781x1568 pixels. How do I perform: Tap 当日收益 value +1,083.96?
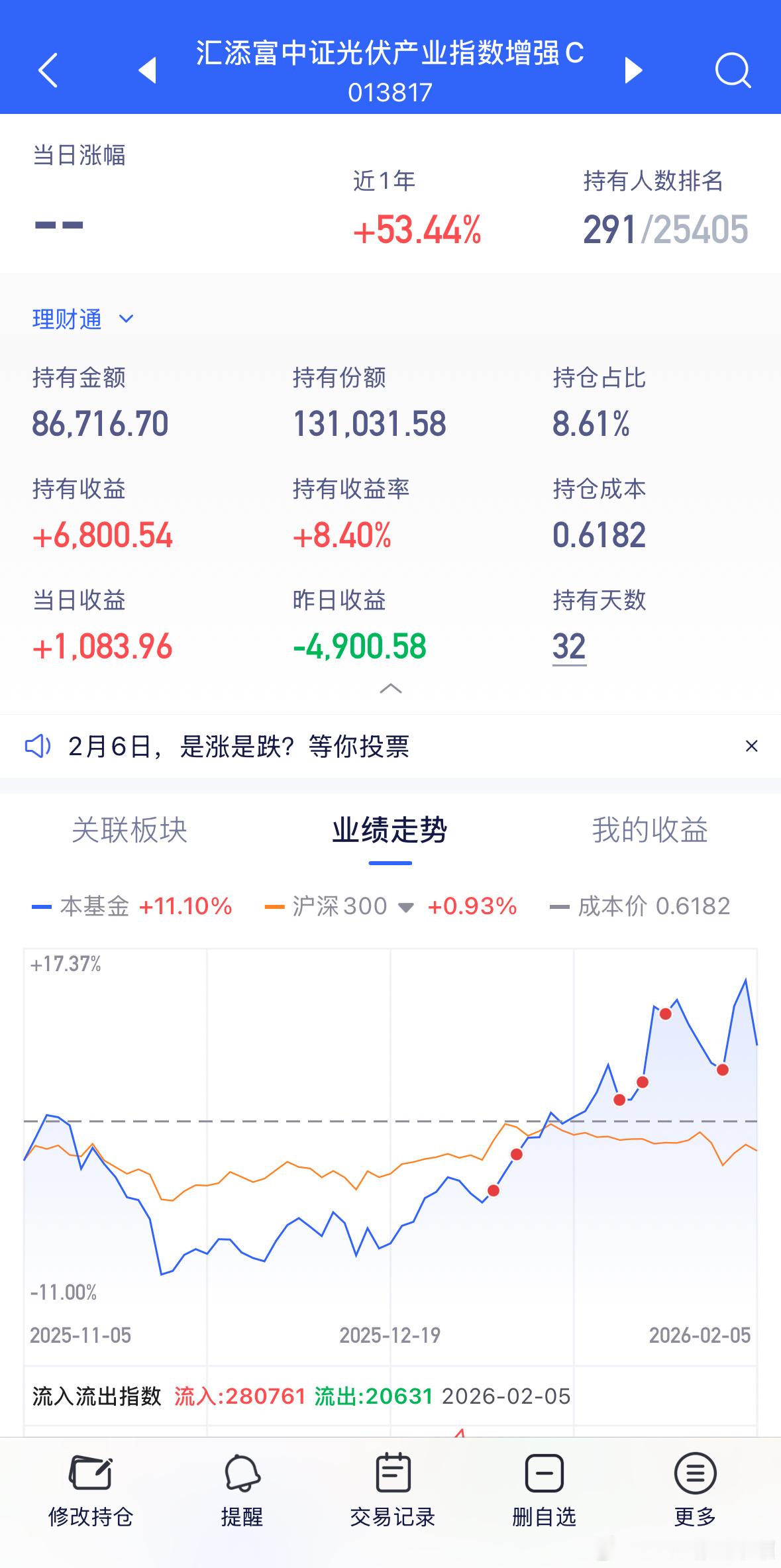tap(102, 647)
